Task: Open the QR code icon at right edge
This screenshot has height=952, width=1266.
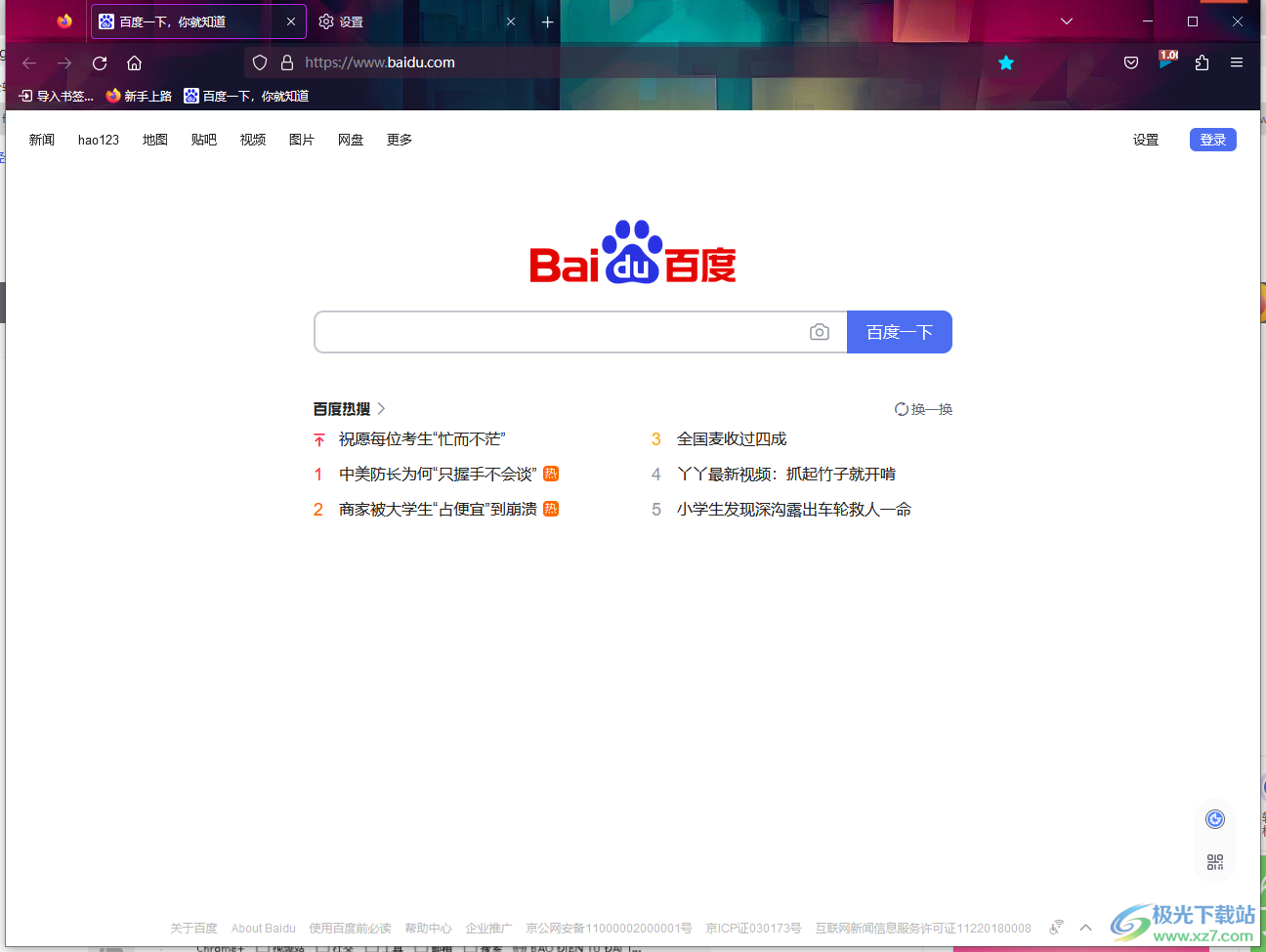Action: 1215,862
